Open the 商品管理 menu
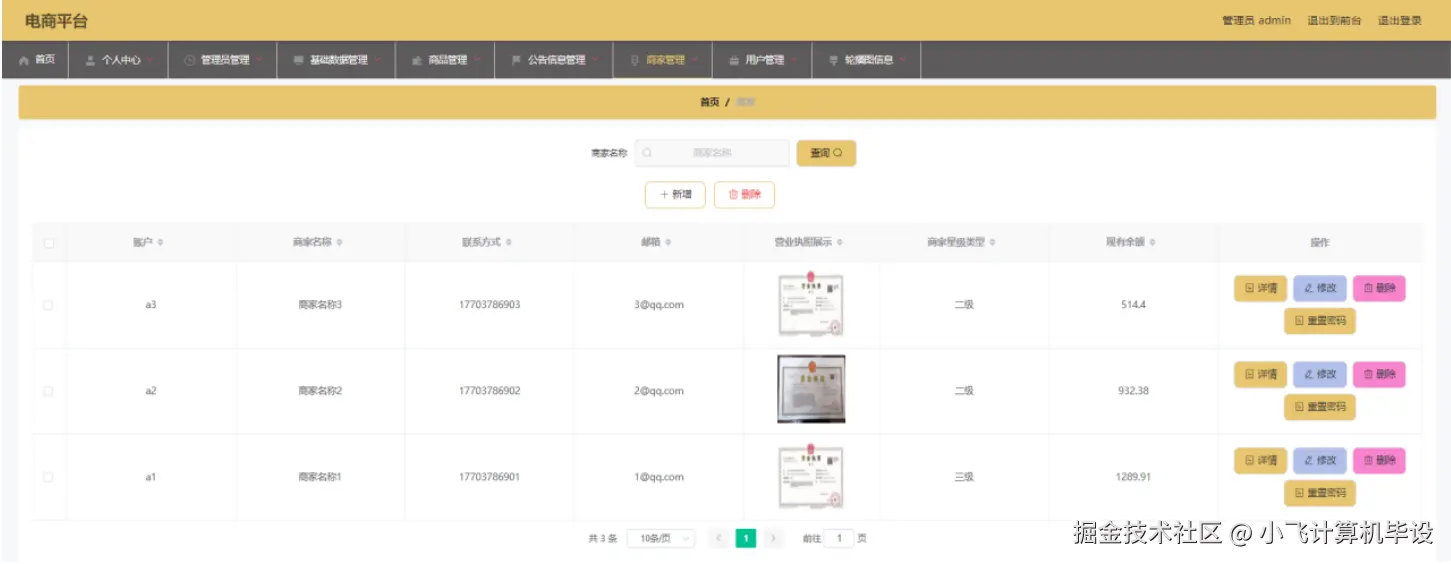The image size is (1451, 564). pos(445,60)
